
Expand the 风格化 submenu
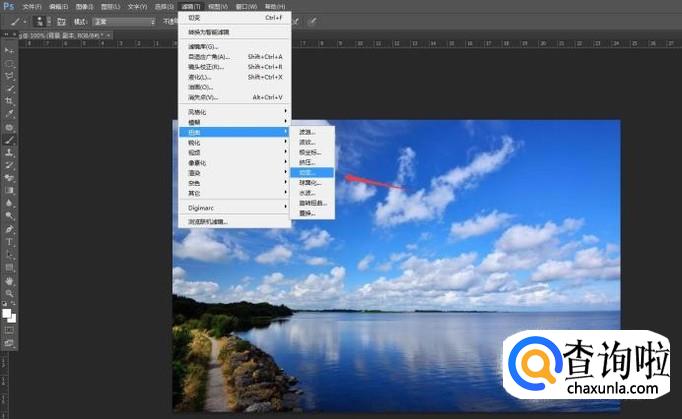click(234, 112)
